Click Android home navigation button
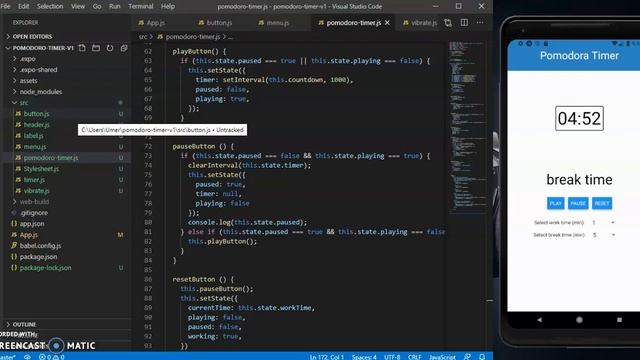This screenshot has height=360, width=640. click(579, 320)
